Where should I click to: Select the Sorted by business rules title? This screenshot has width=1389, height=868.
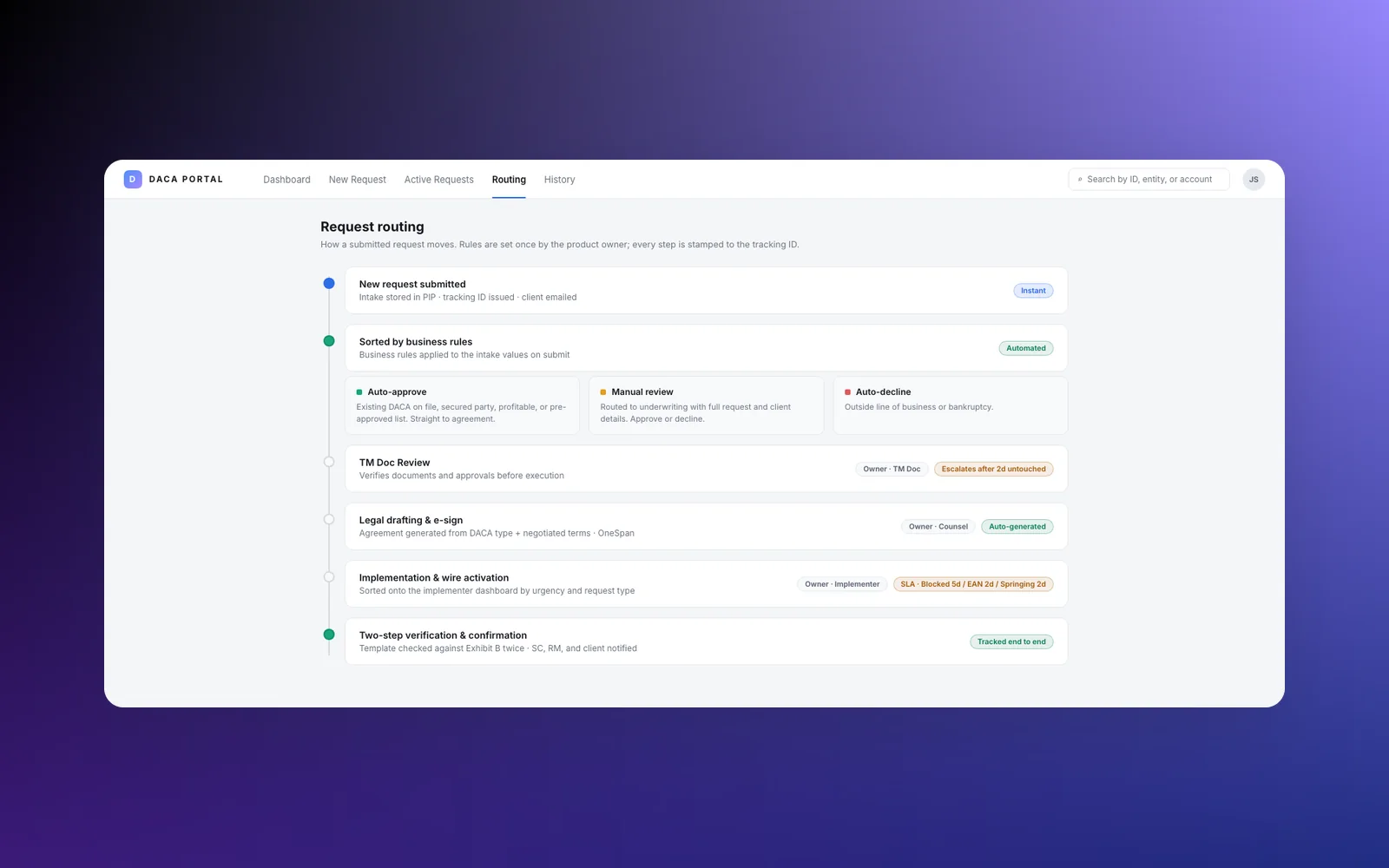(416, 342)
